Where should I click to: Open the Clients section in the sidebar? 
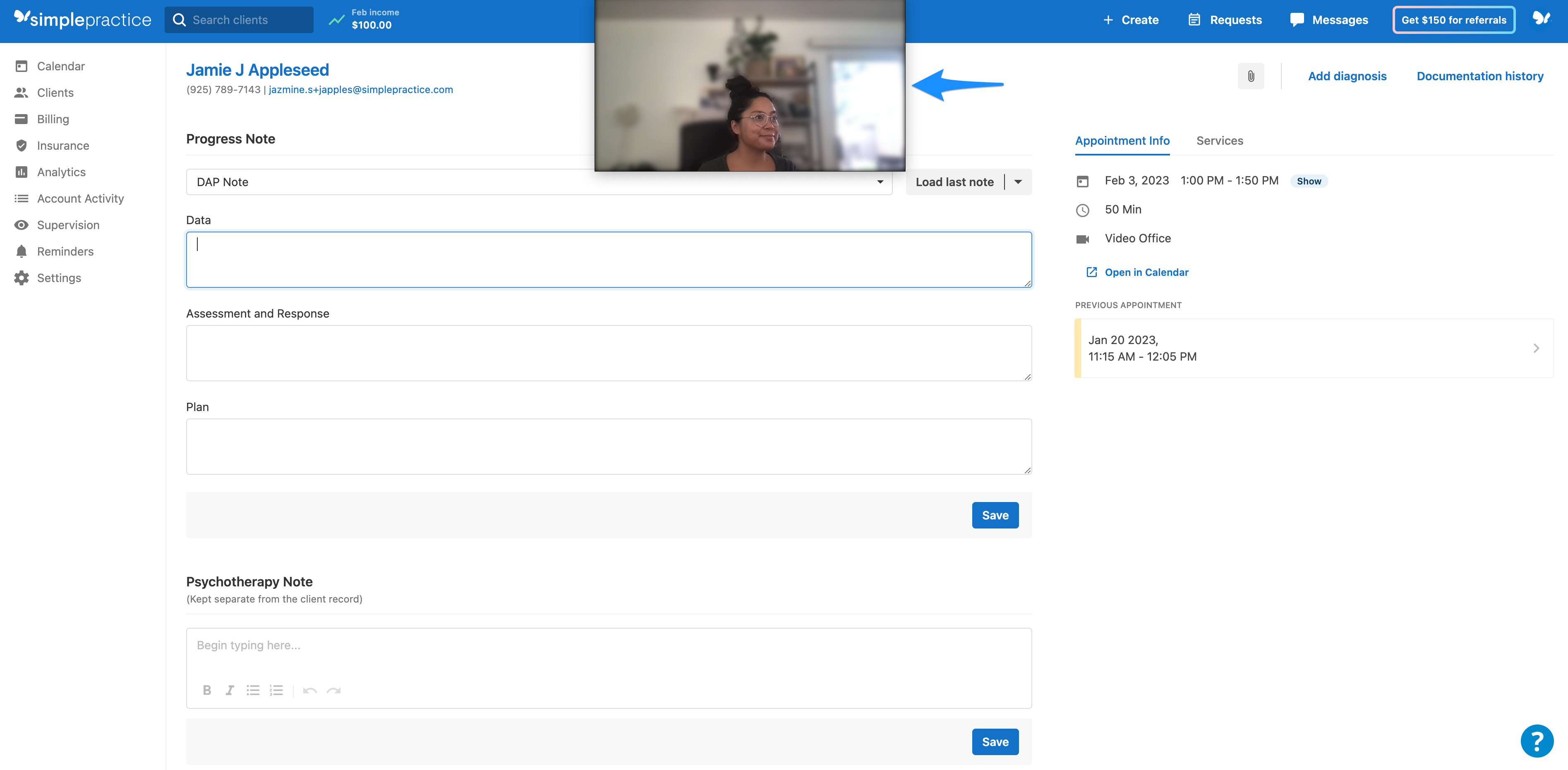pyautogui.click(x=55, y=93)
